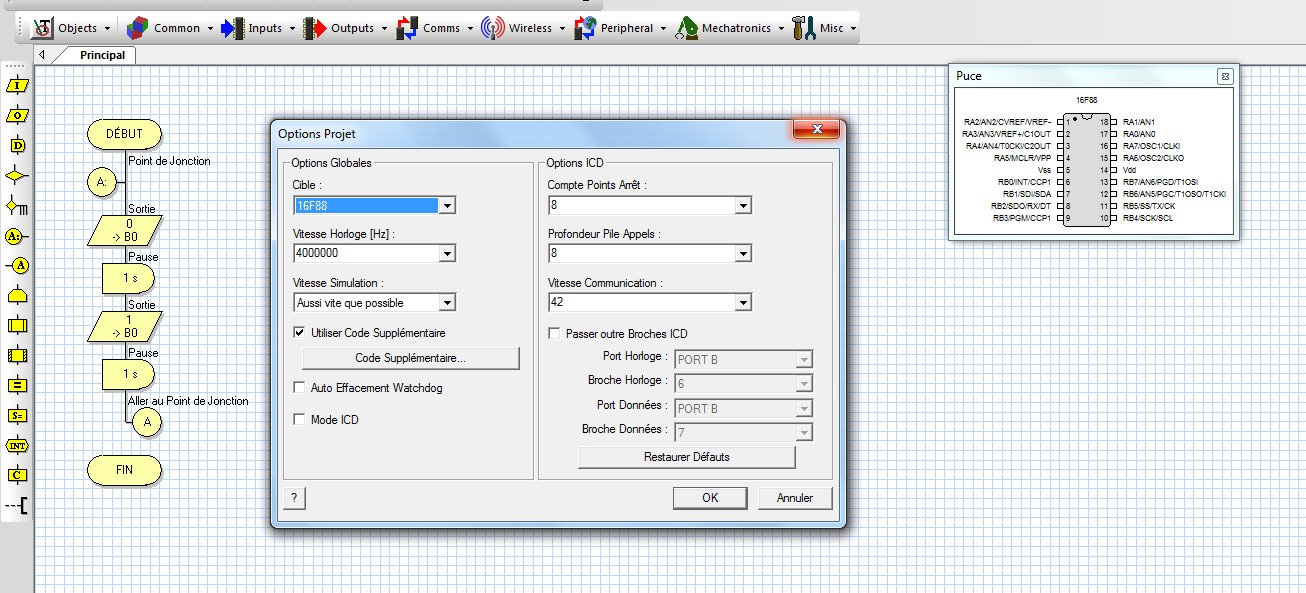Select the connection point declare icon

pyautogui.click(x=15, y=236)
